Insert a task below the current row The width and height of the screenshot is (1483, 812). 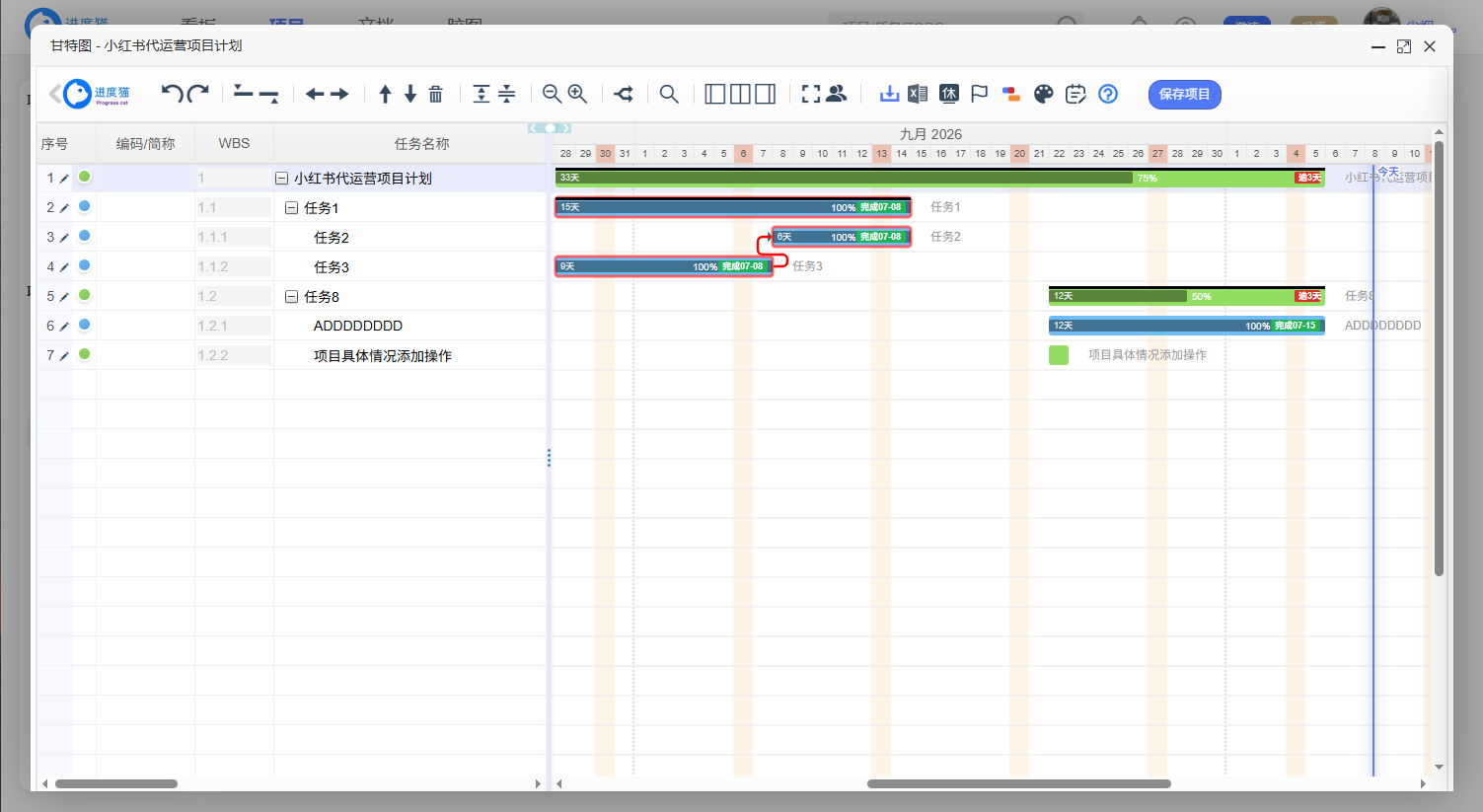click(x=268, y=96)
